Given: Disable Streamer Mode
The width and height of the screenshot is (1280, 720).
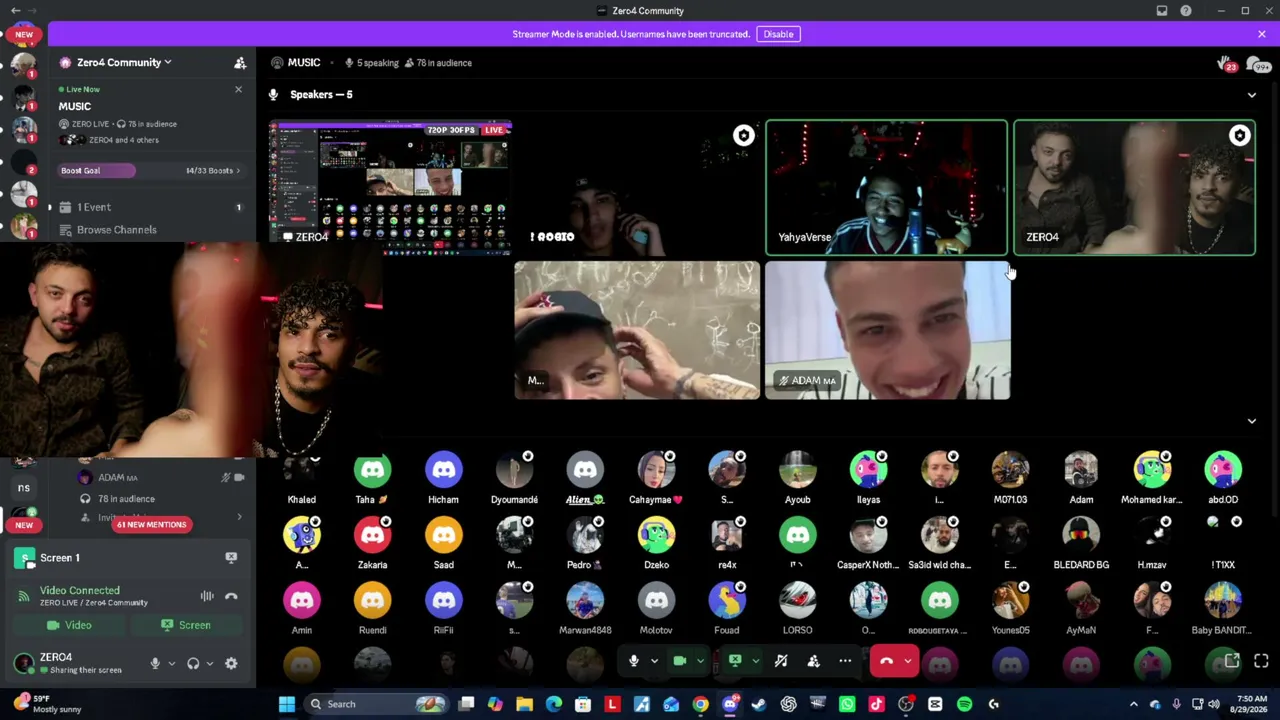Looking at the screenshot, I should point(778,34).
